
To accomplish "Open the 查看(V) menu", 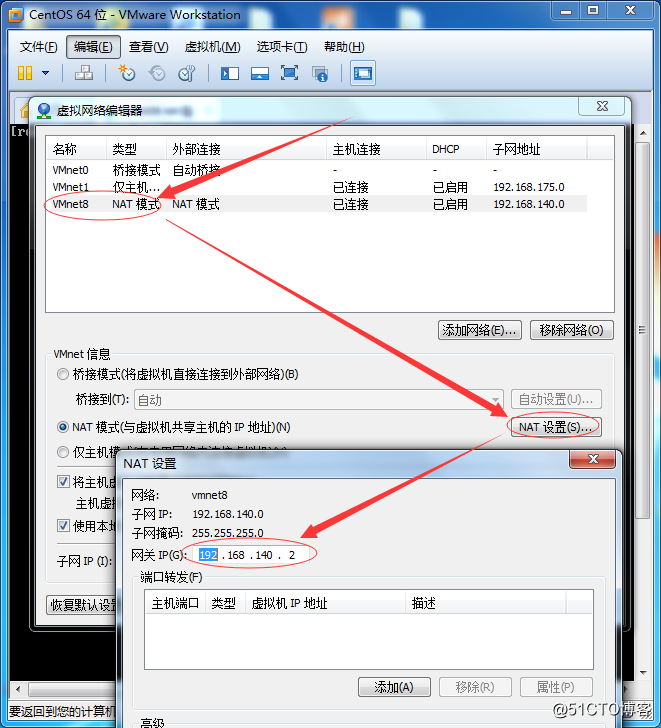I will point(149,47).
